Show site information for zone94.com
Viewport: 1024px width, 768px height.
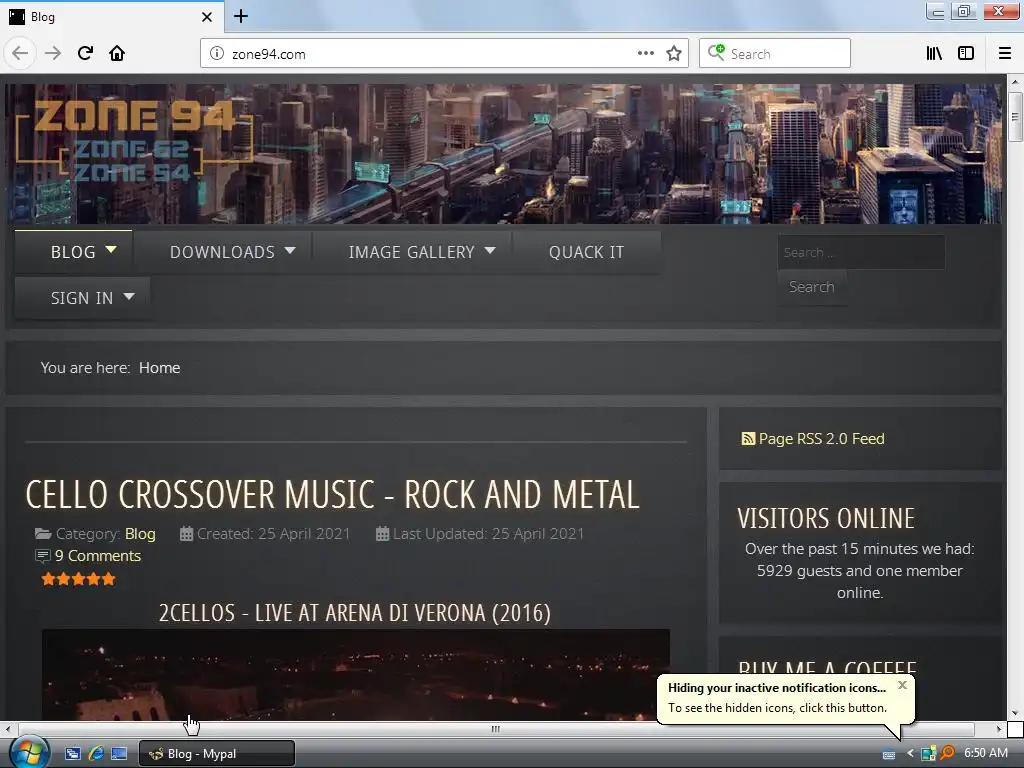(217, 54)
